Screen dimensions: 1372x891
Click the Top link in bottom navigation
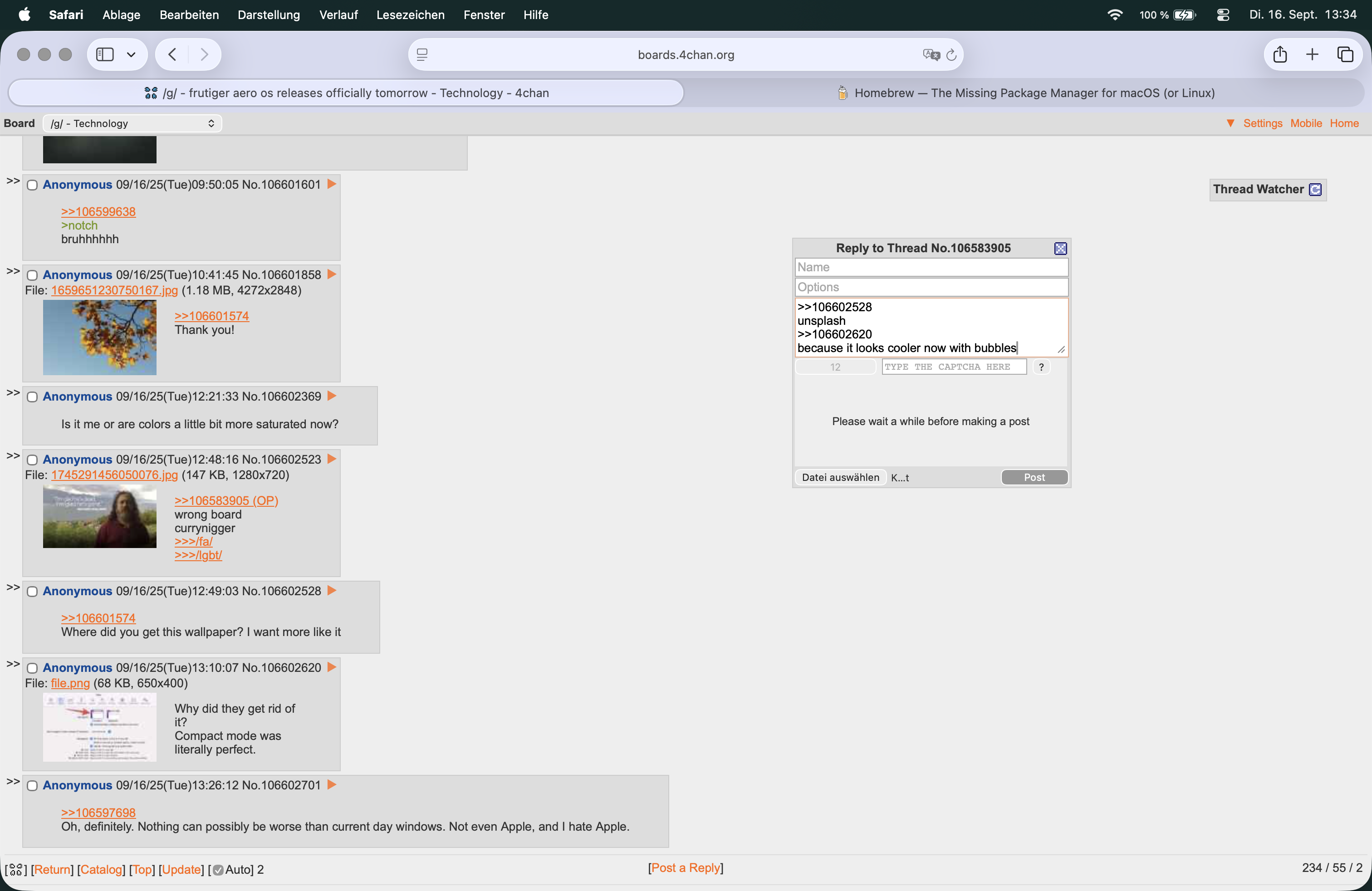point(142,869)
